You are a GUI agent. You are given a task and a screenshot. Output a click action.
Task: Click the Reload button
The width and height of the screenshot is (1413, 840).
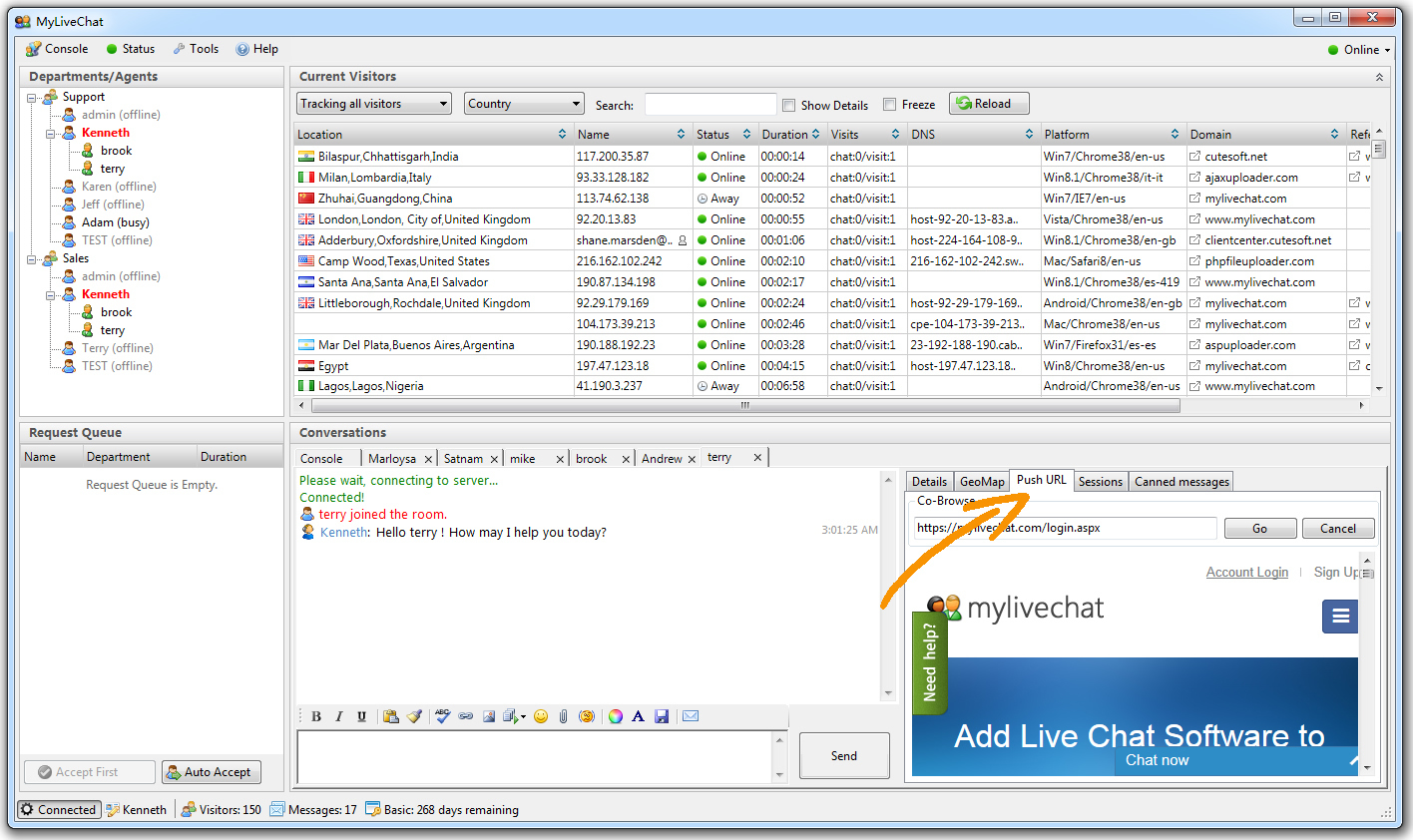pyautogui.click(x=989, y=104)
